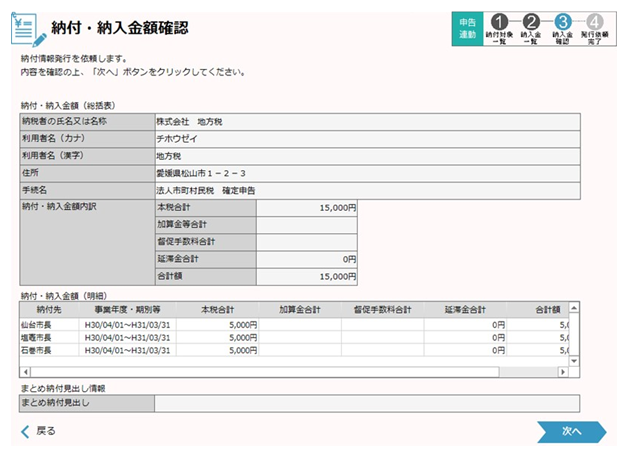Click the payment document icon next to the title
The width and height of the screenshot is (630, 455).
pyautogui.click(x=28, y=29)
